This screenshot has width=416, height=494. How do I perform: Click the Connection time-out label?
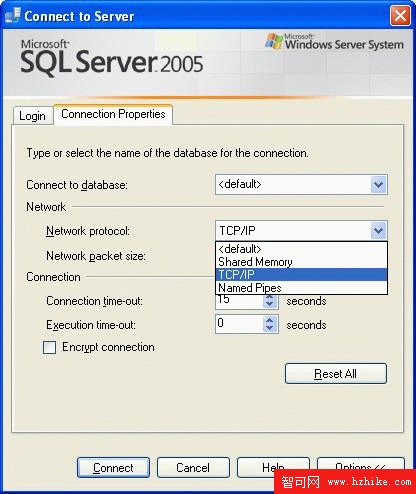pyautogui.click(x=94, y=301)
